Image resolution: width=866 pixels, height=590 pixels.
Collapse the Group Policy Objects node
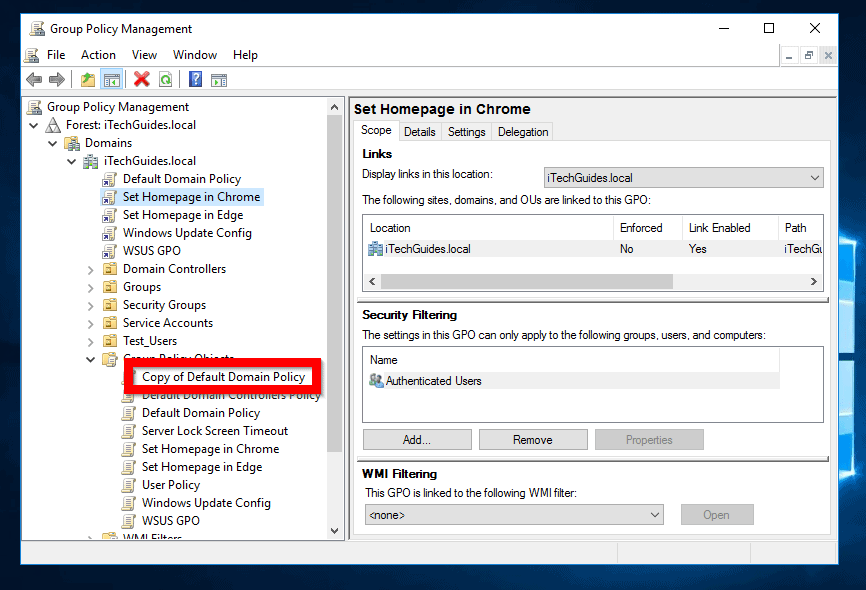91,359
